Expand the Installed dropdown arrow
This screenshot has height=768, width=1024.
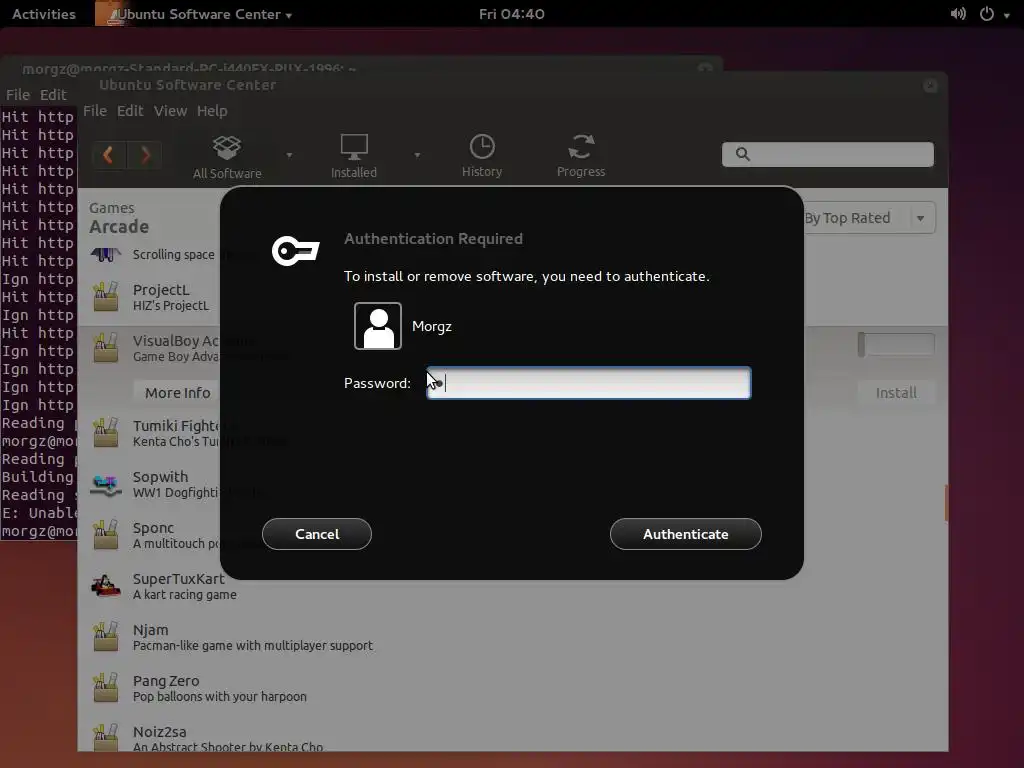coord(417,155)
